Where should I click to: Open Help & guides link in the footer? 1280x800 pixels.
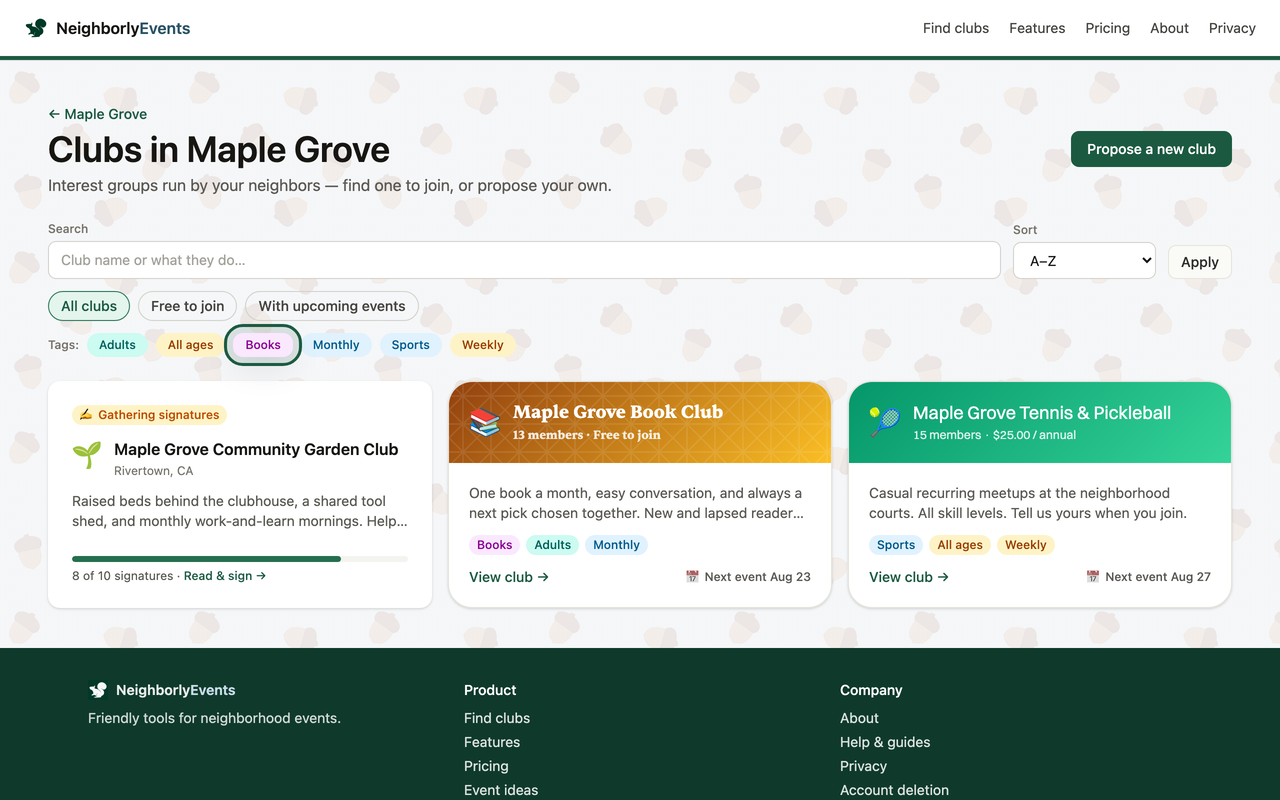[885, 742]
